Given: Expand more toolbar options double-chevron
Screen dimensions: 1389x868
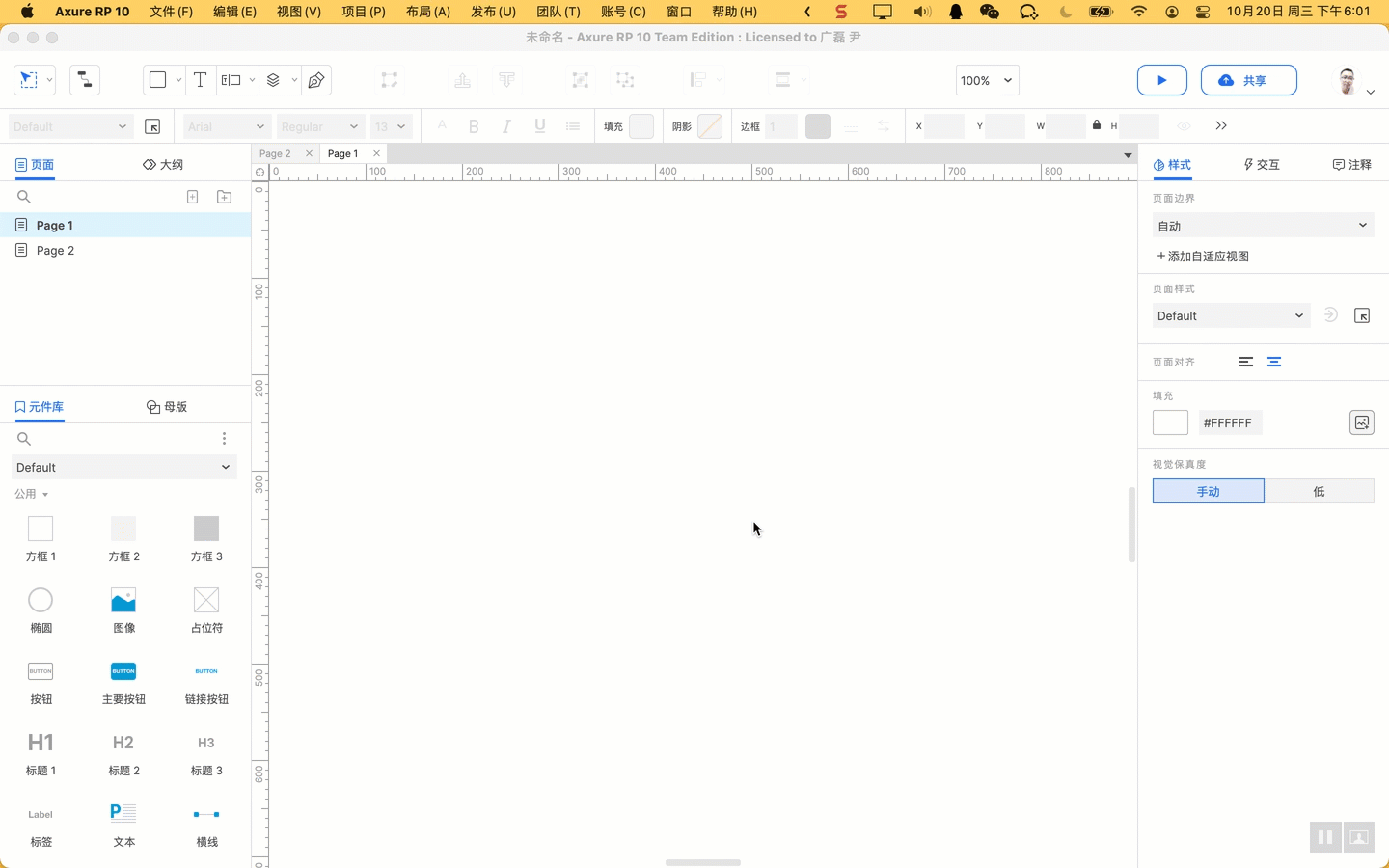Looking at the screenshot, I should coord(1221,126).
